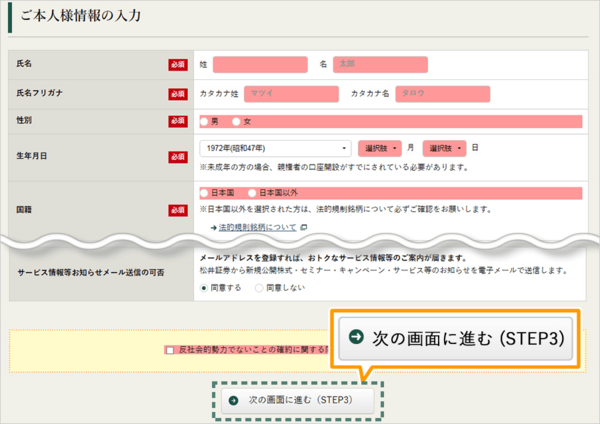Choose 日本国以外 as nationality

click(x=253, y=192)
